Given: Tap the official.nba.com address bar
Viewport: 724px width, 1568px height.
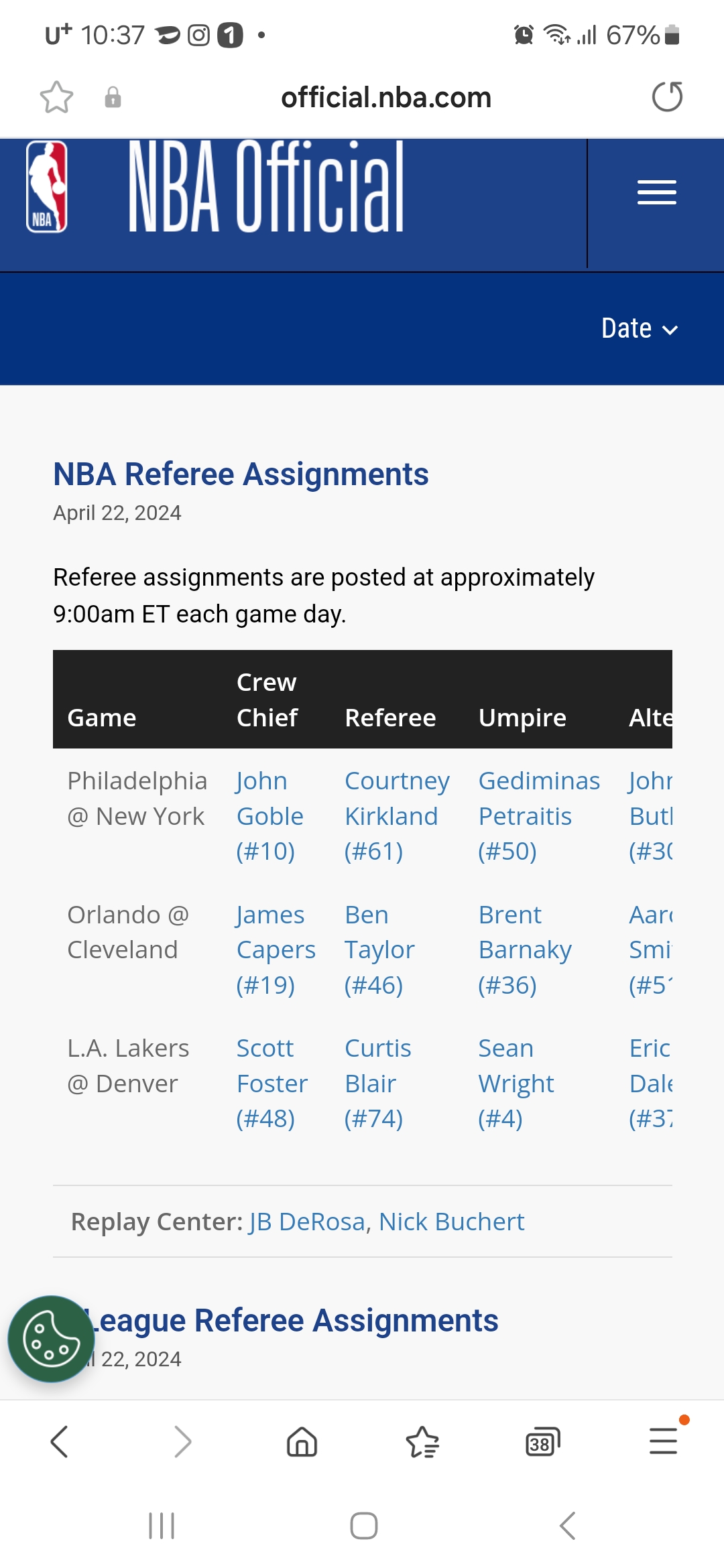Looking at the screenshot, I should click(386, 97).
